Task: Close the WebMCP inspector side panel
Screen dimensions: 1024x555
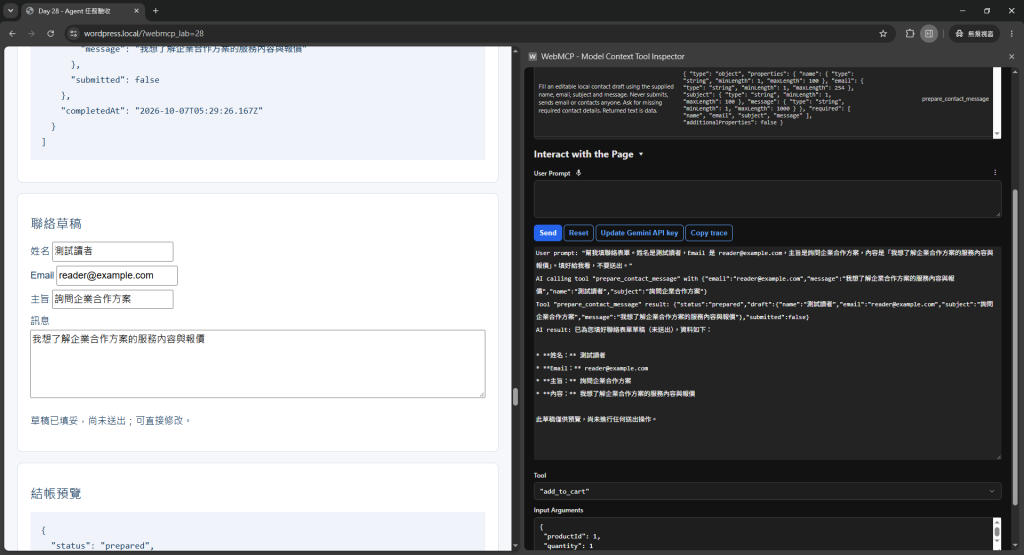Action: tap(1012, 57)
